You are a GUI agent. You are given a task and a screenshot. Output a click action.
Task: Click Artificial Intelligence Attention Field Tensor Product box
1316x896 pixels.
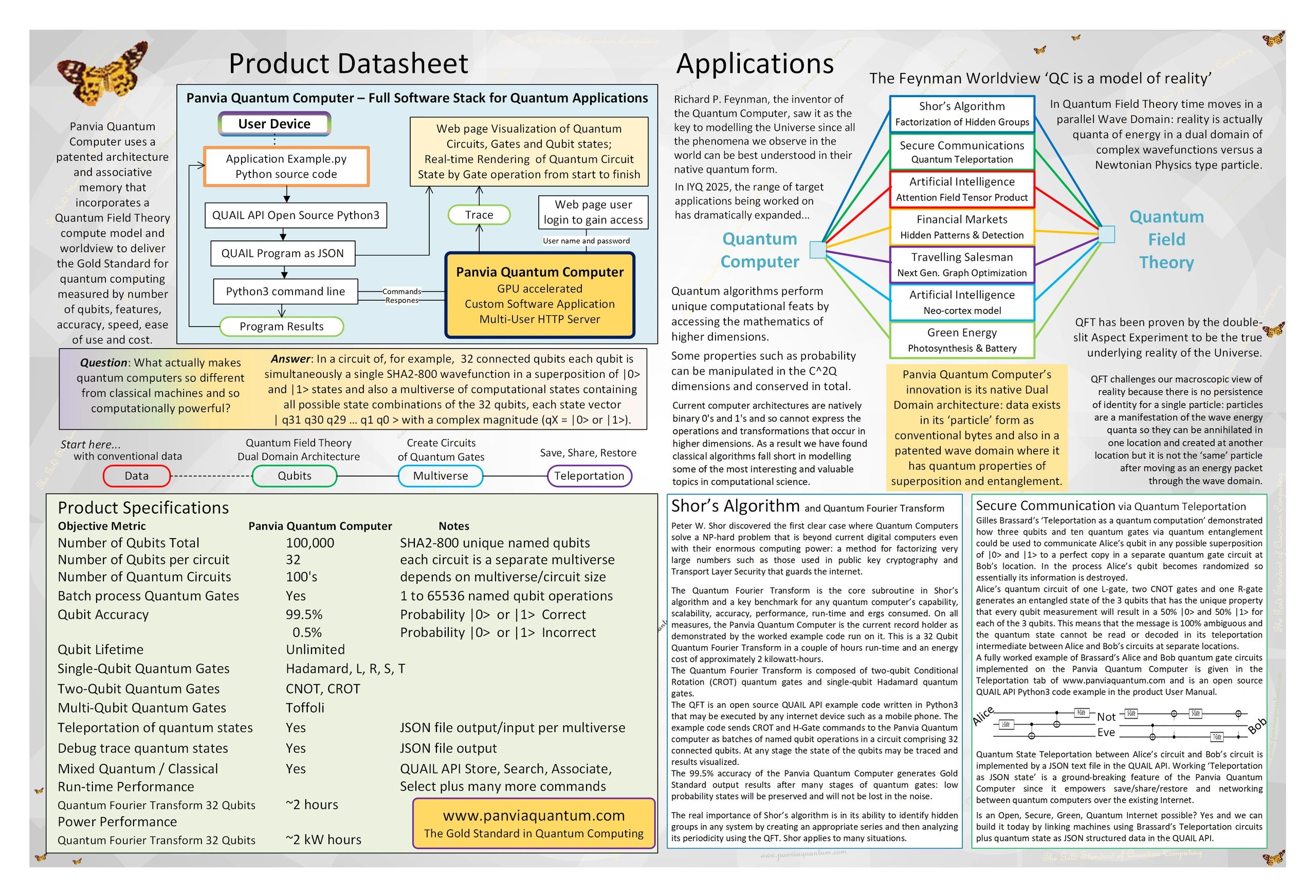tap(962, 189)
